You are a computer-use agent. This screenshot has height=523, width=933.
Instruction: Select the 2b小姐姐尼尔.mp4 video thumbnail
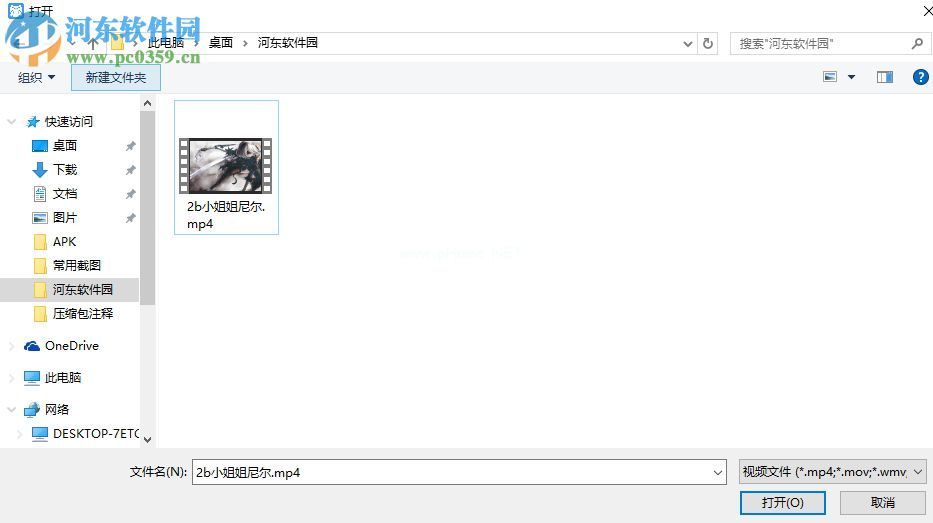point(225,166)
